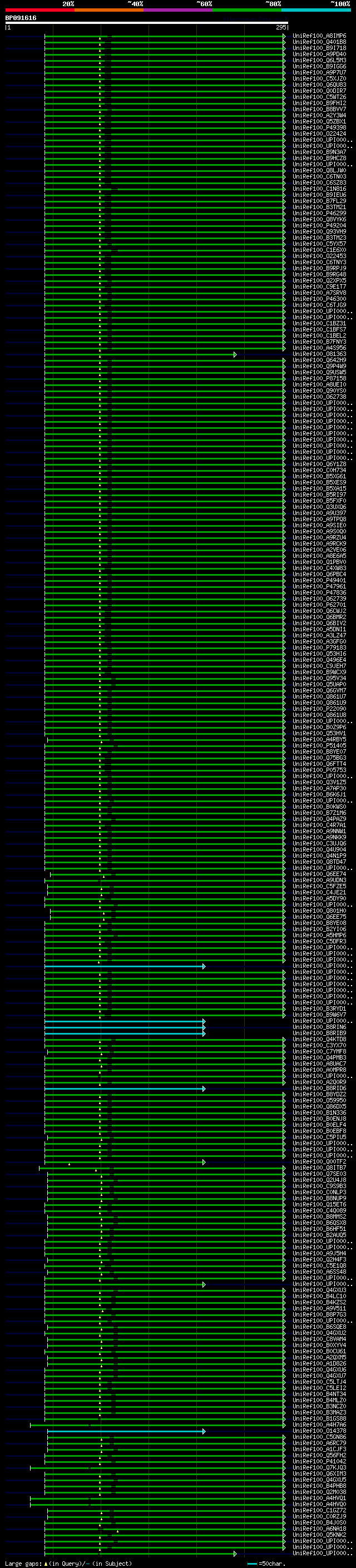Open hit UniRef100_Q15ET6

point(319,1205)
